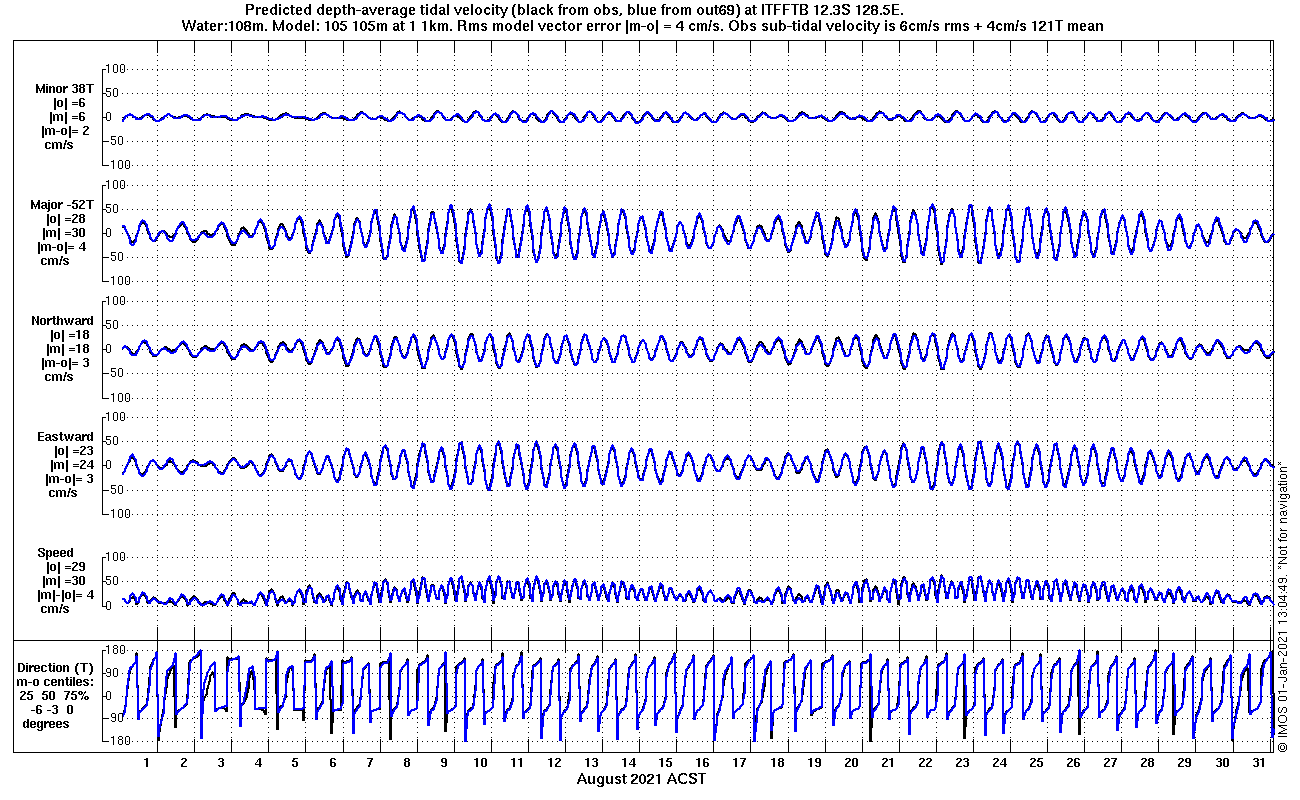The height and width of the screenshot is (800, 1300).
Task: Click the '-6 -3 0' centile values
Action: (x=52, y=709)
